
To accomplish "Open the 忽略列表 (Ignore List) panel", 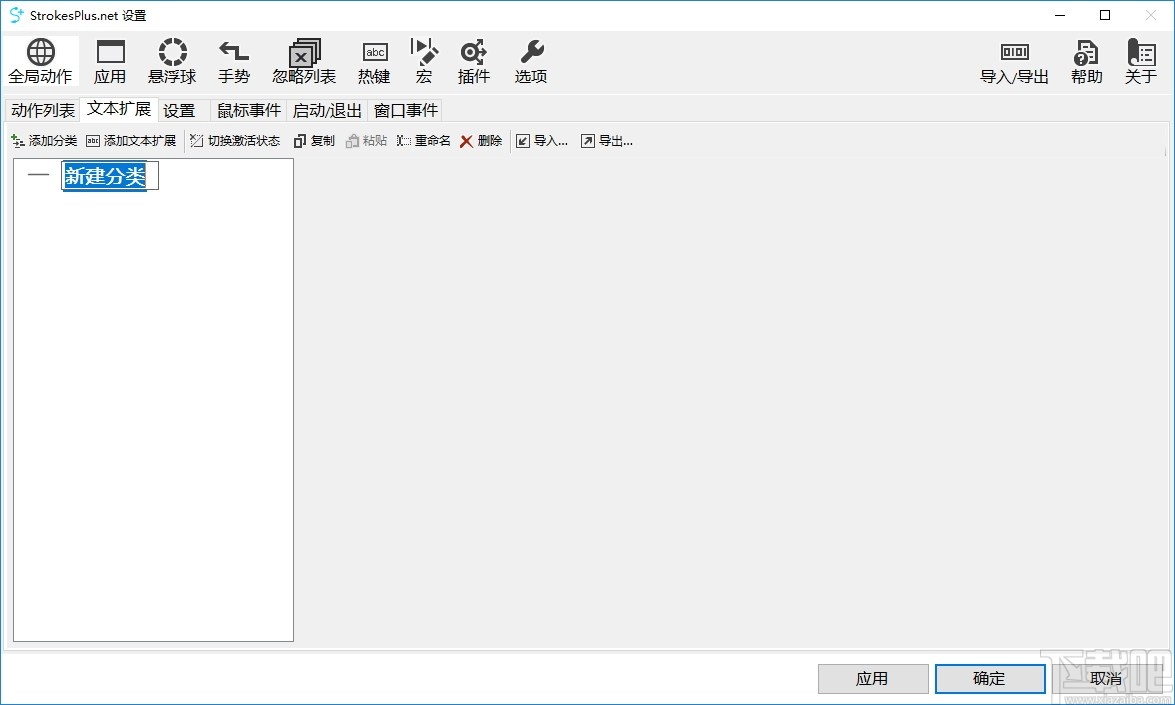I will [x=303, y=60].
